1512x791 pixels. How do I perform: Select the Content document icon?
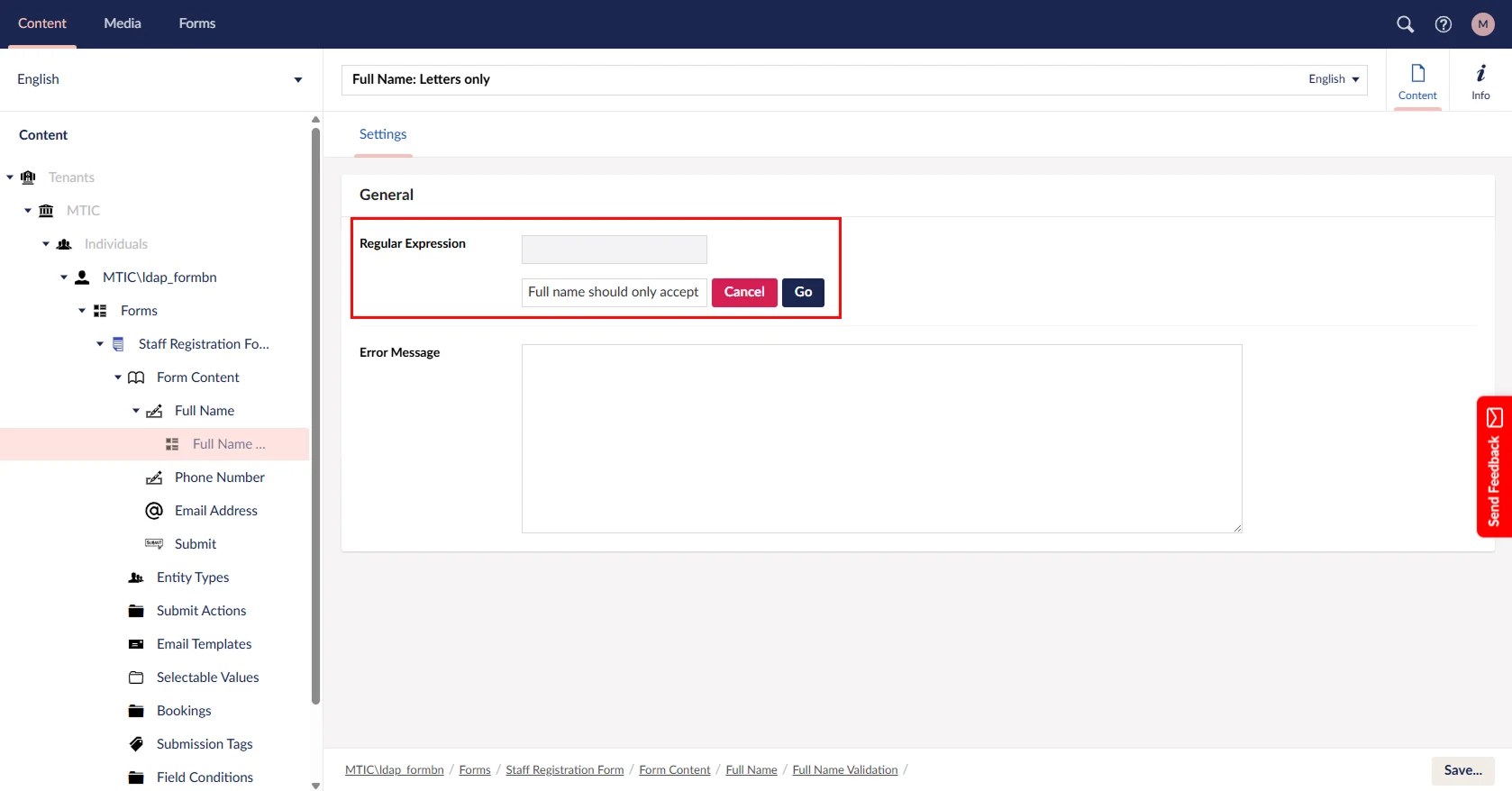1417,80
